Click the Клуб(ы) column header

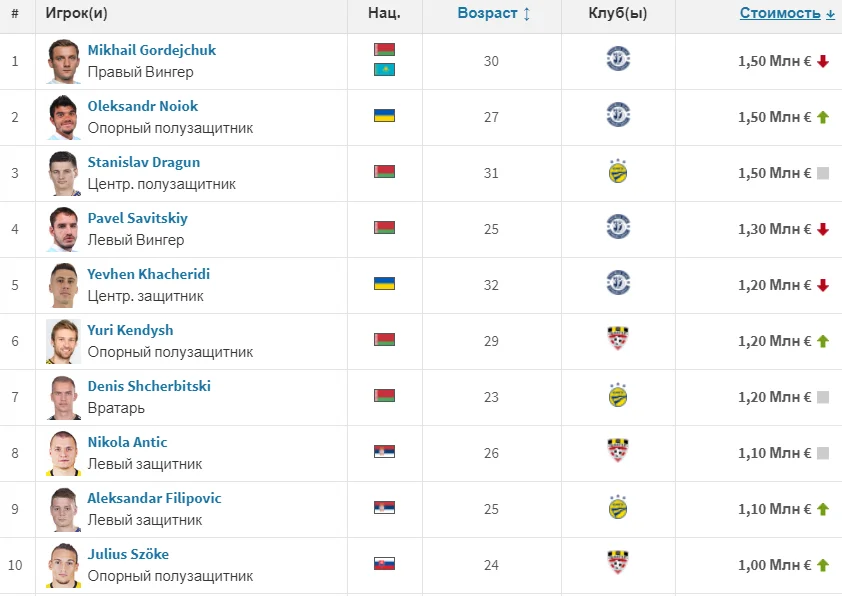point(618,14)
